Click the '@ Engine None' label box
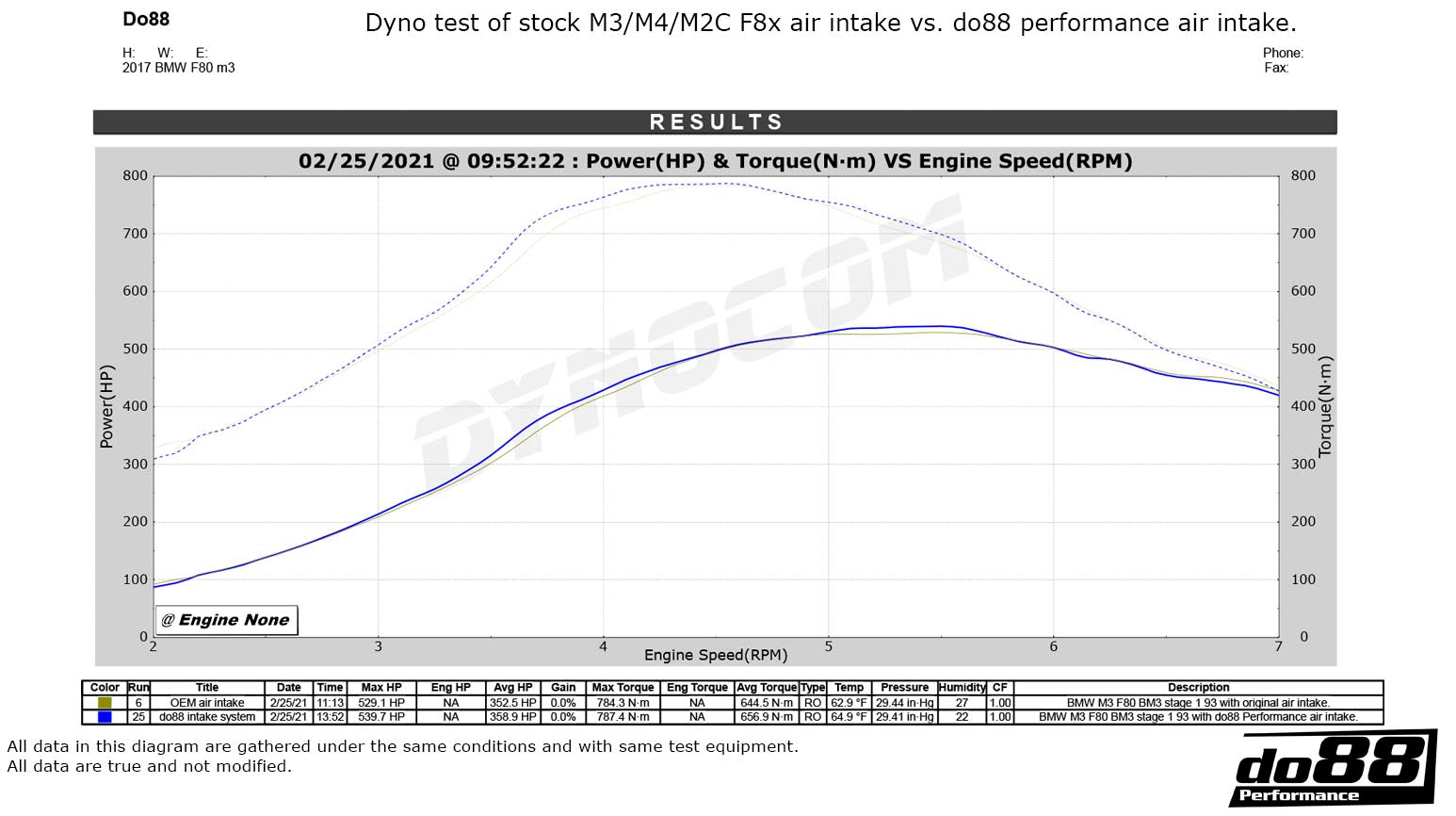The width and height of the screenshot is (1456, 816). point(225,619)
